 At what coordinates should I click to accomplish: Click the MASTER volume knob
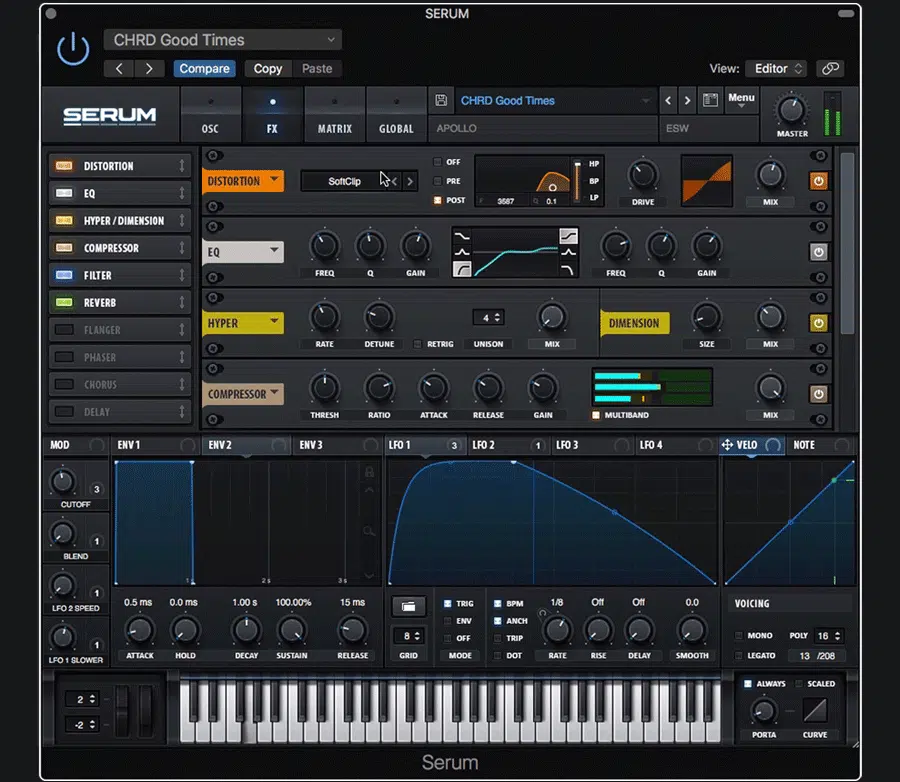coord(792,110)
